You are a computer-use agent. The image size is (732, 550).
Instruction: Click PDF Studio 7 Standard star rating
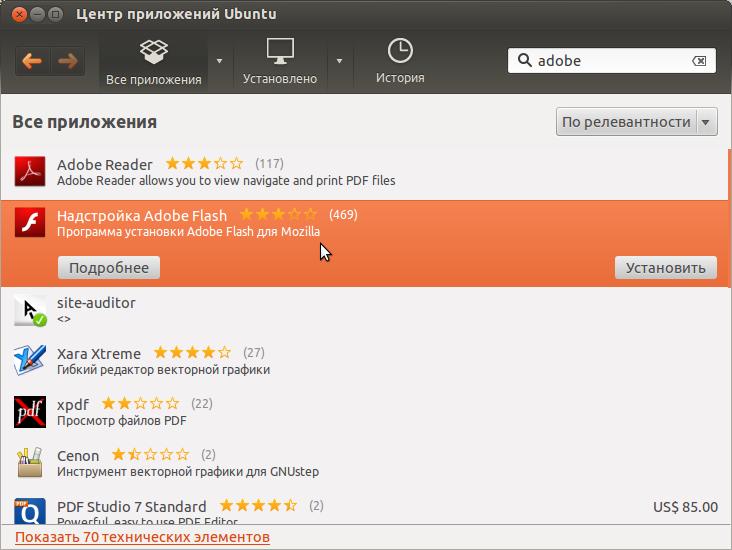tap(258, 505)
